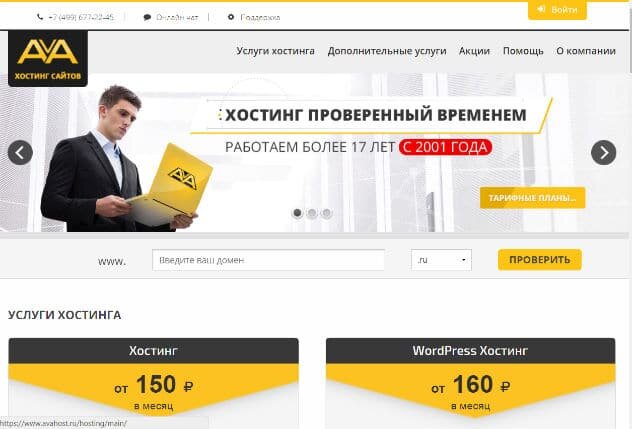Open the Помощь menu item
The width and height of the screenshot is (632, 429).
point(523,51)
